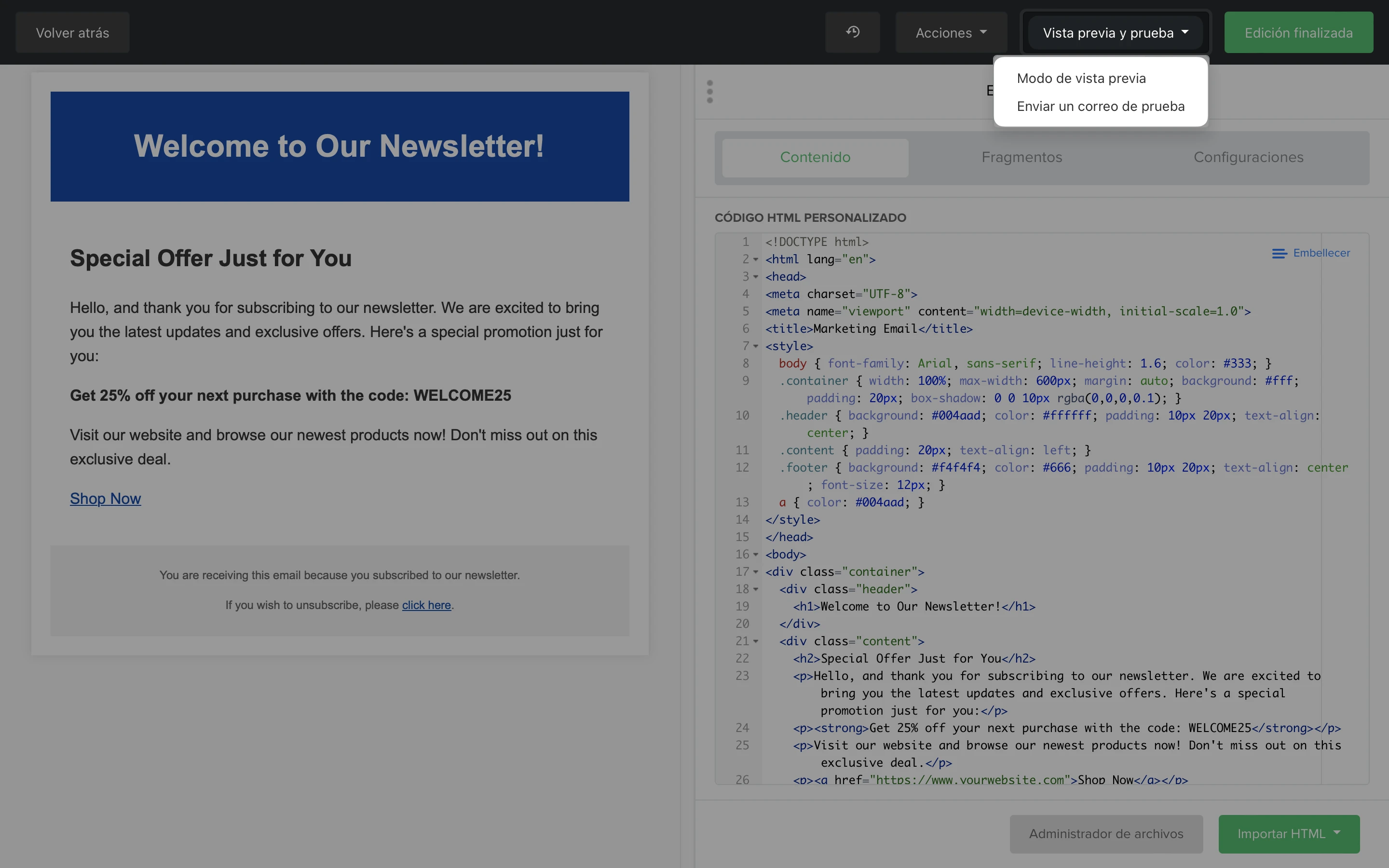Choose Enviar un correo de prueba
Viewport: 1389px width, 868px height.
coord(1100,106)
